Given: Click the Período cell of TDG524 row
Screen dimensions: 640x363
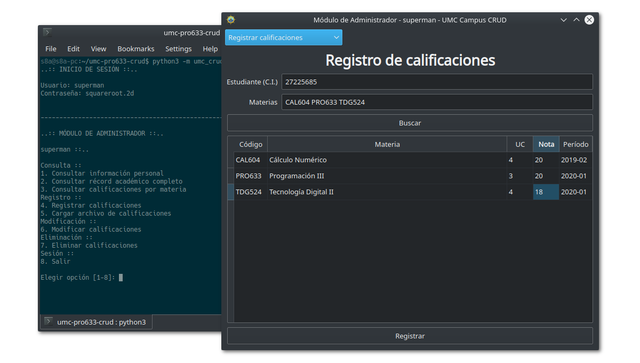Looking at the screenshot, I should pos(576,192).
